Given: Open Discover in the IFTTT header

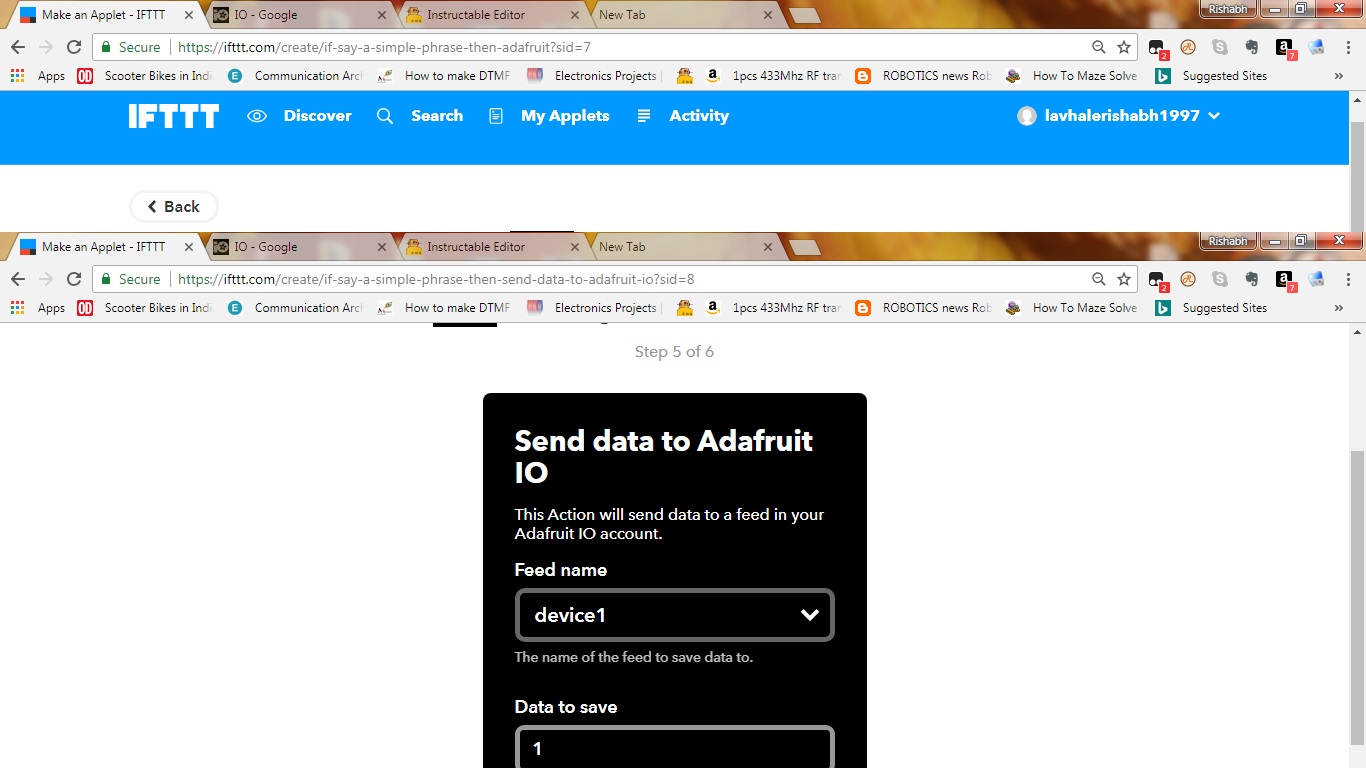Looking at the screenshot, I should [x=300, y=116].
